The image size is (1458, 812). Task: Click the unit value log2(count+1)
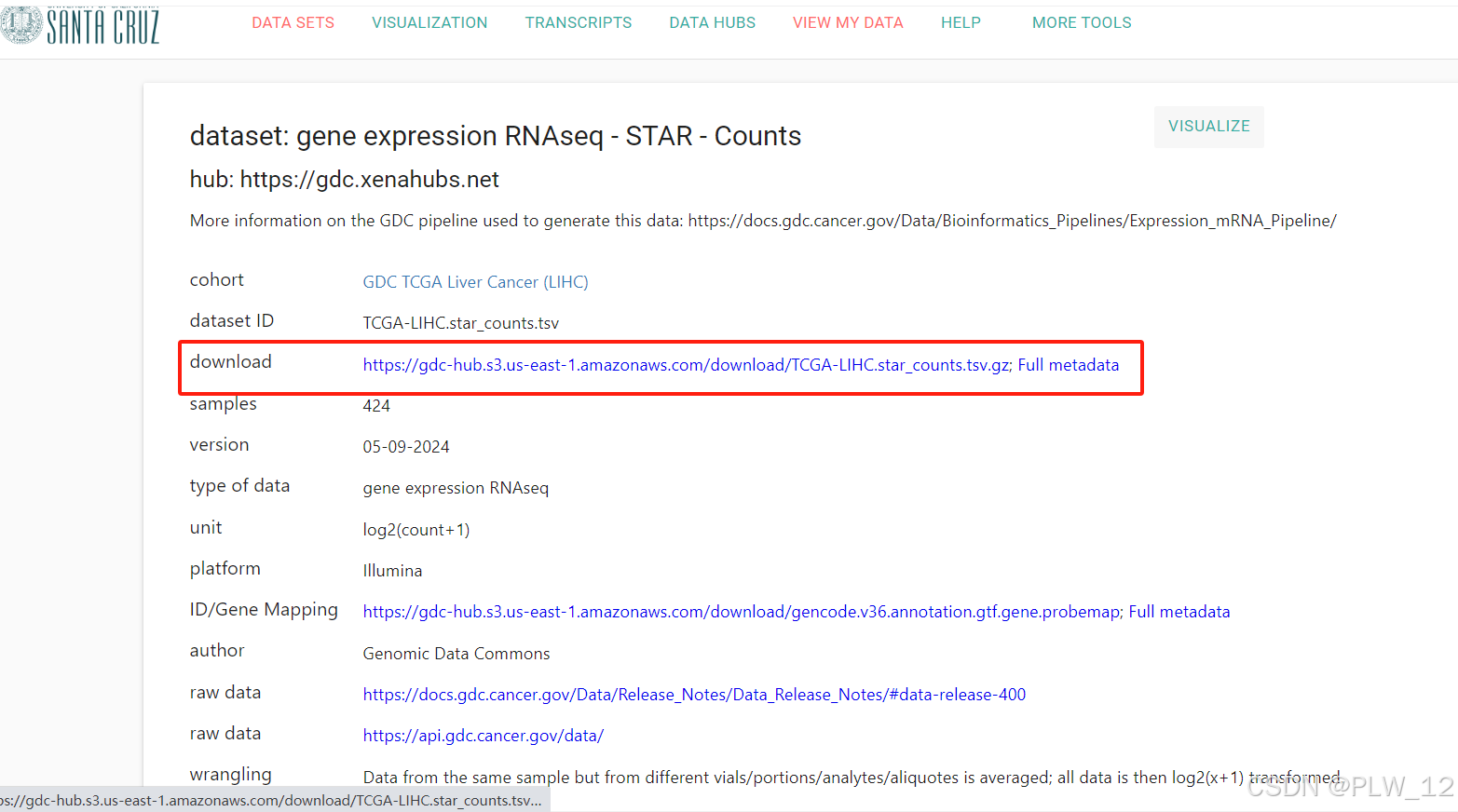point(416,530)
